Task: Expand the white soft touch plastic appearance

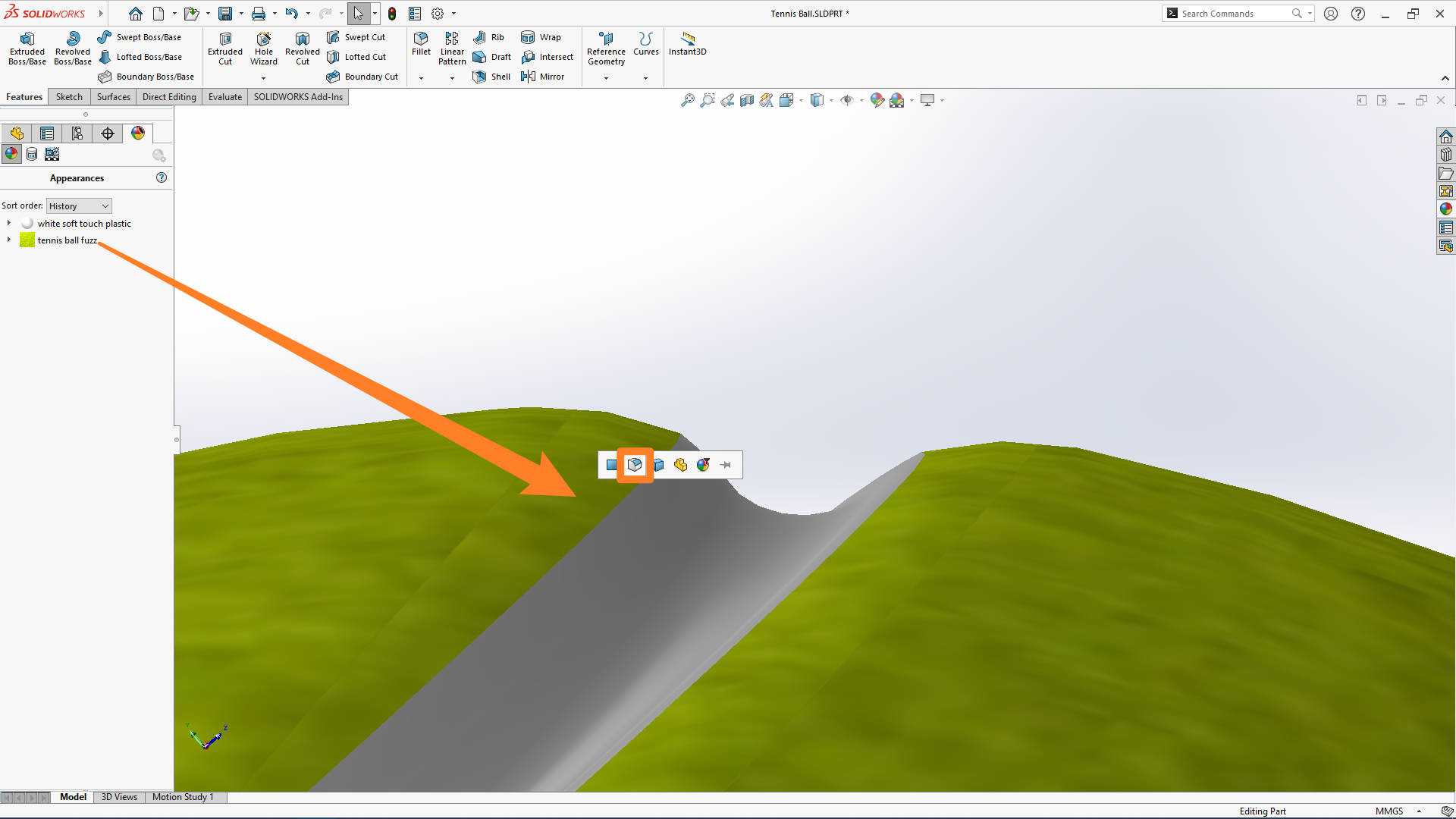Action: 9,223
